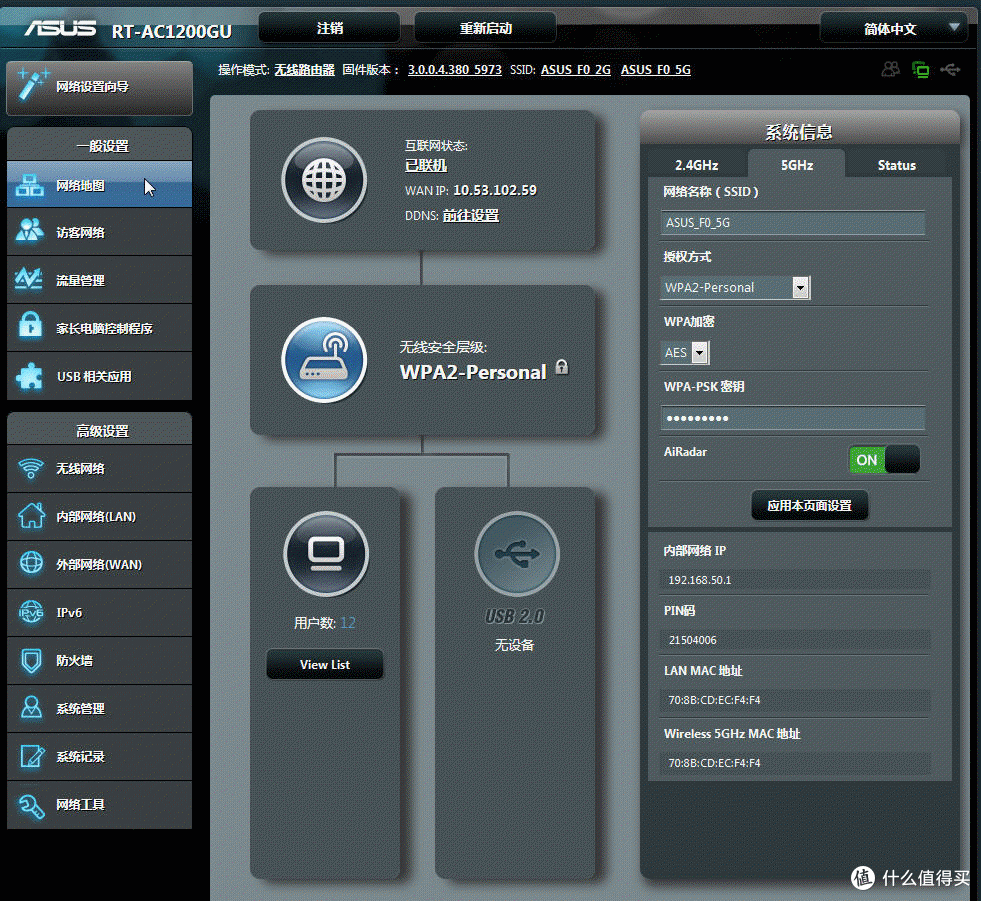981x901 pixels.
Task: Click the View List button
Action: [x=325, y=664]
